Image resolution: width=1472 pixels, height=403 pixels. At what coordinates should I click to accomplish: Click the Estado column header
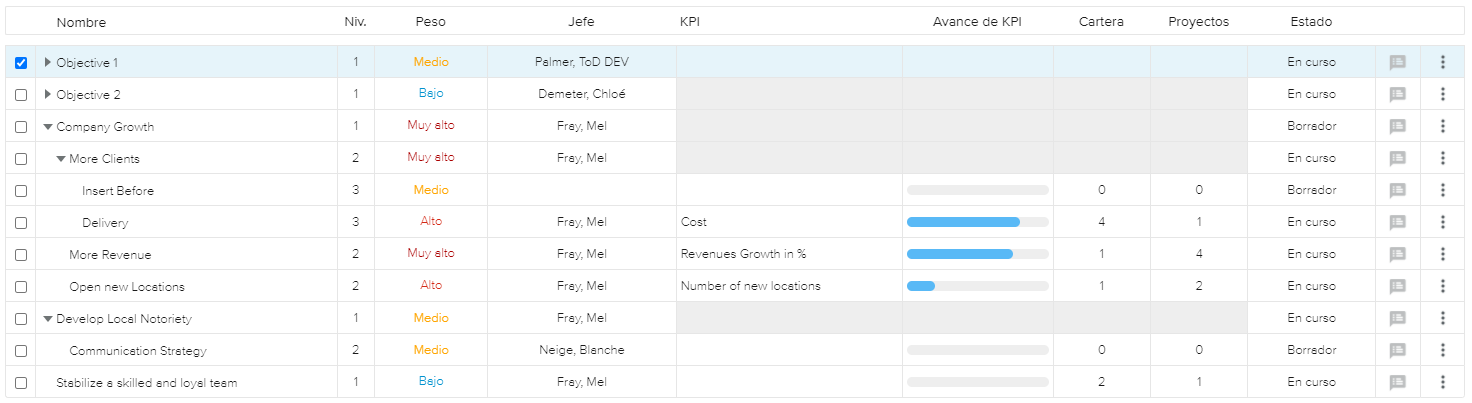click(1310, 22)
